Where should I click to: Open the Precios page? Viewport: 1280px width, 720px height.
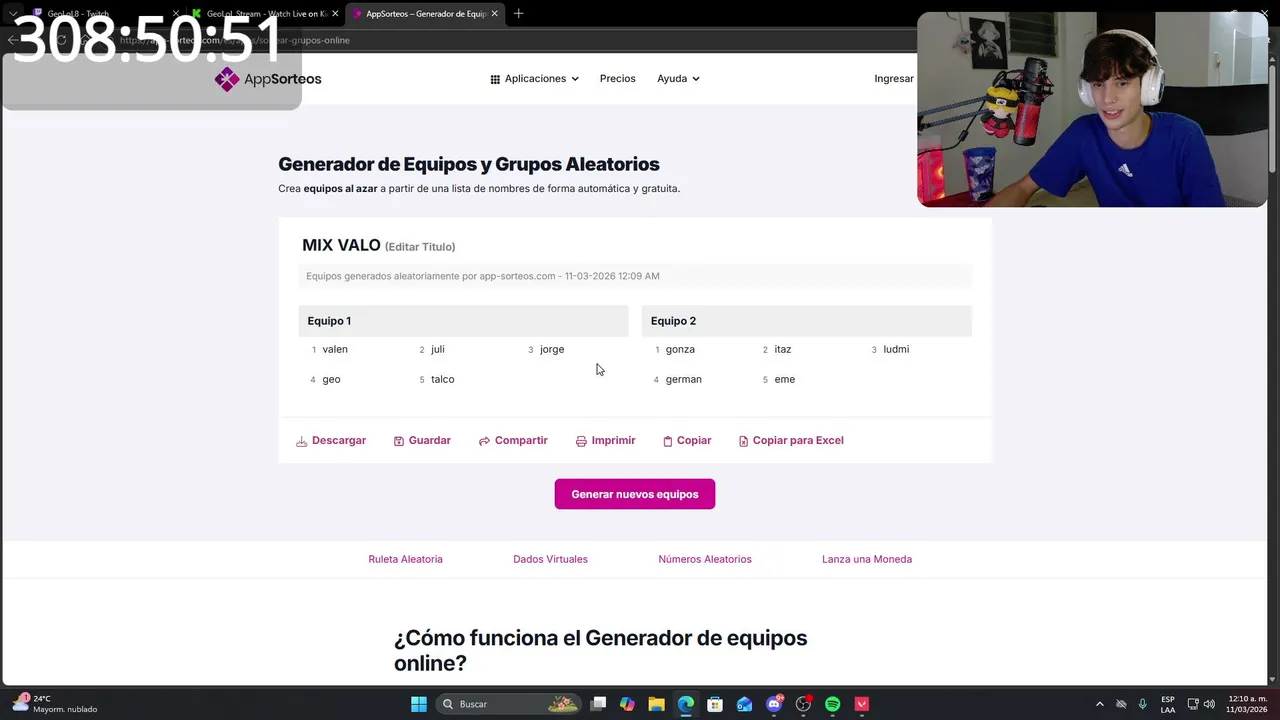coord(617,79)
